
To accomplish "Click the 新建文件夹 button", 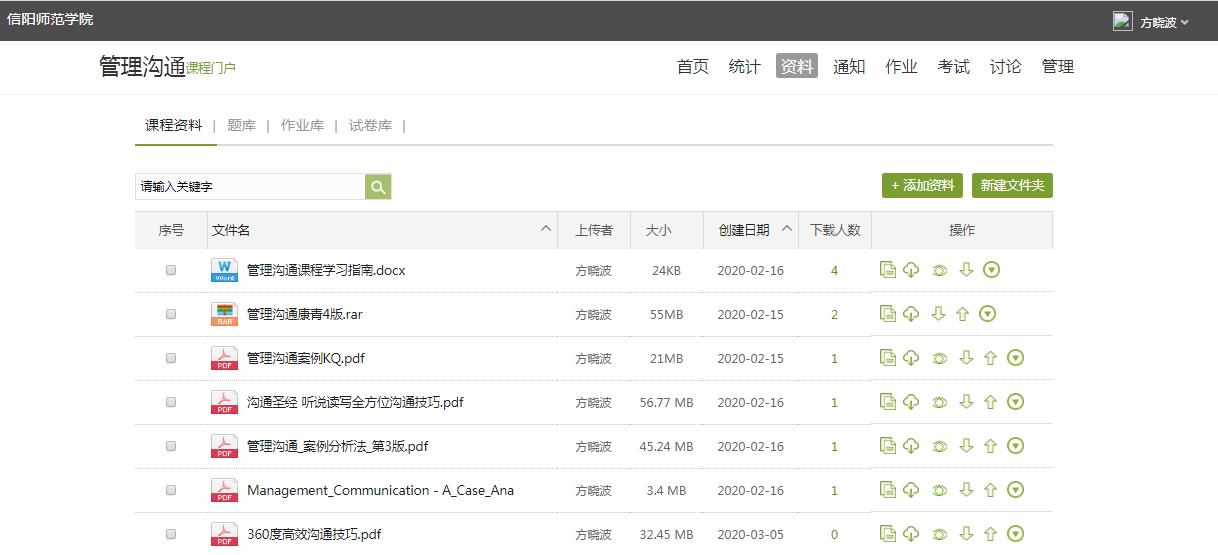I will click(x=1012, y=186).
